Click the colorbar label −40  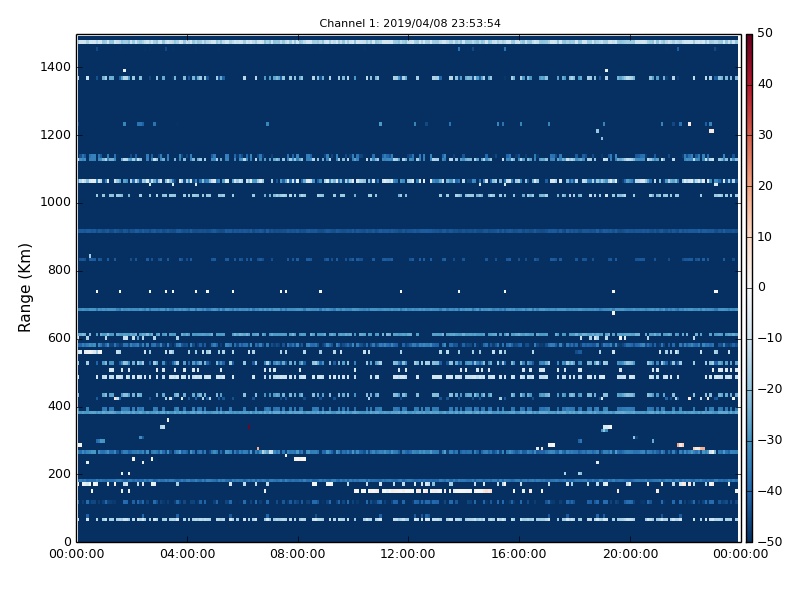769,491
